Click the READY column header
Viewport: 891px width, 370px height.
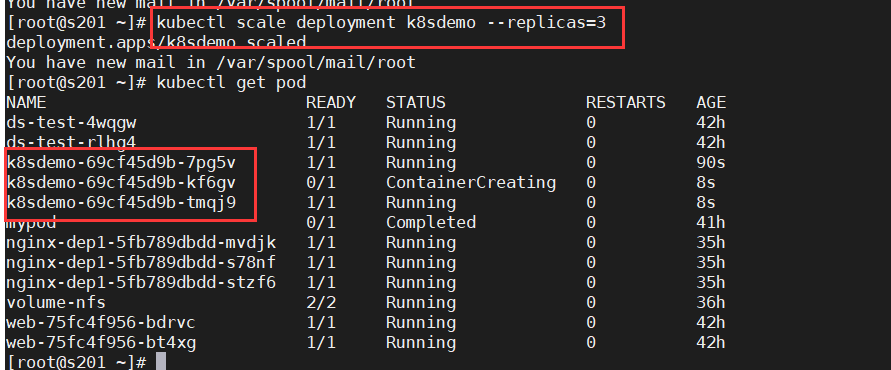click(331, 103)
